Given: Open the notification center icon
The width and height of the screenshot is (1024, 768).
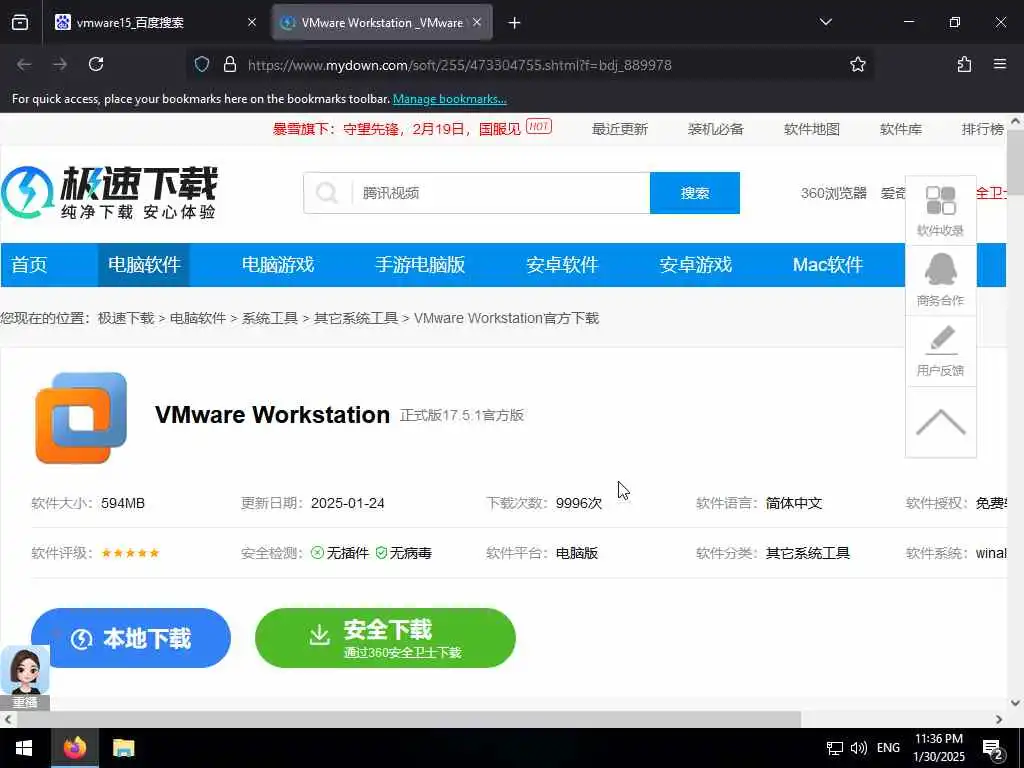Looking at the screenshot, I should 993,749.
